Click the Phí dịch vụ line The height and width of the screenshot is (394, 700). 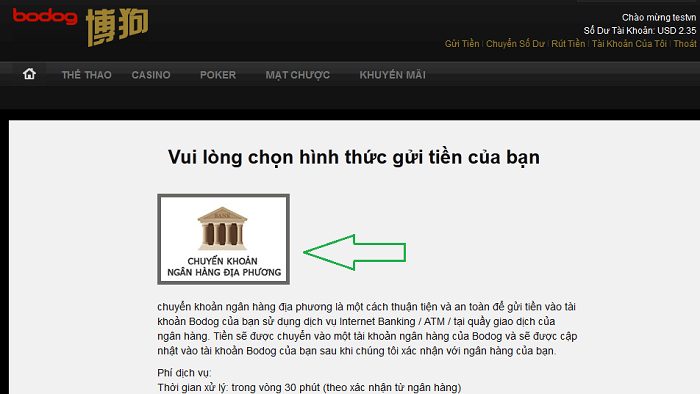[x=184, y=373]
